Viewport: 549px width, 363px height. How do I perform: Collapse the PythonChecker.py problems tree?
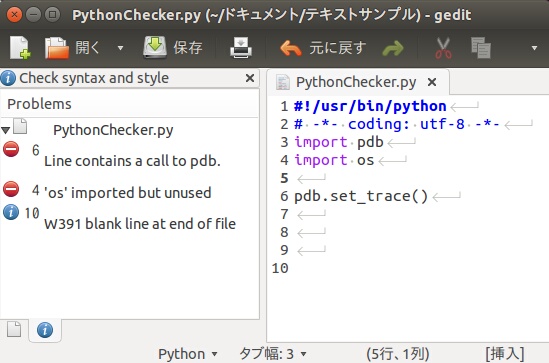5,131
